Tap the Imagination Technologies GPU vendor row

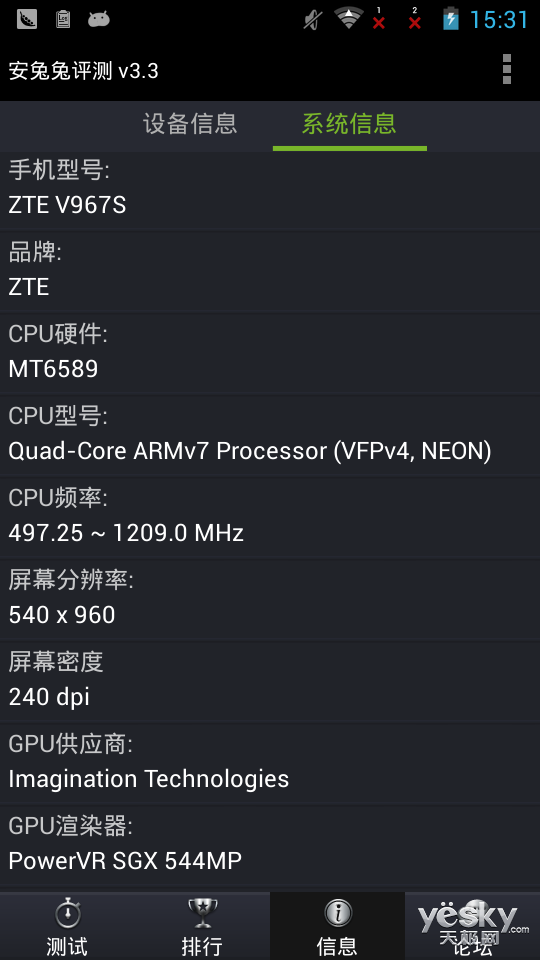(x=270, y=763)
